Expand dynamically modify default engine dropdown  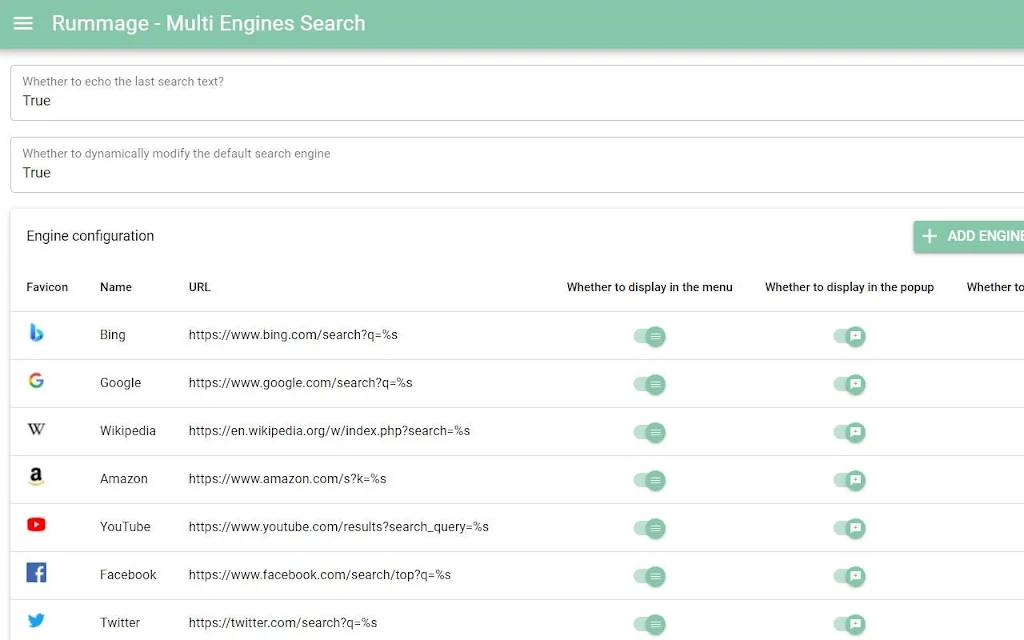click(x=516, y=165)
